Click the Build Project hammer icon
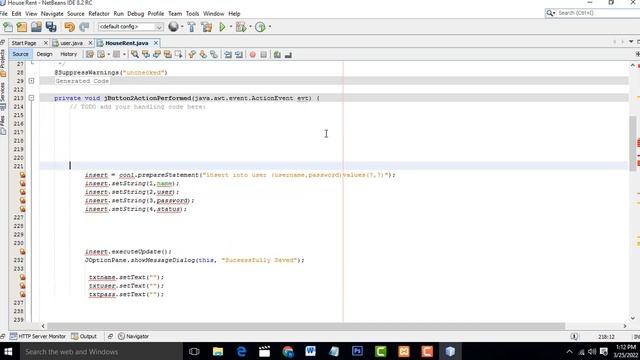640x360 pixels. [x=191, y=27]
